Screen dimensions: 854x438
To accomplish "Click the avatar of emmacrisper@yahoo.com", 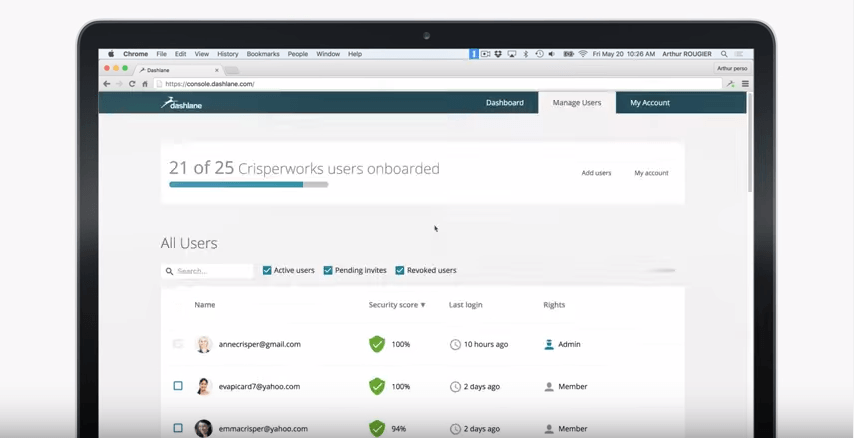I will point(204,428).
